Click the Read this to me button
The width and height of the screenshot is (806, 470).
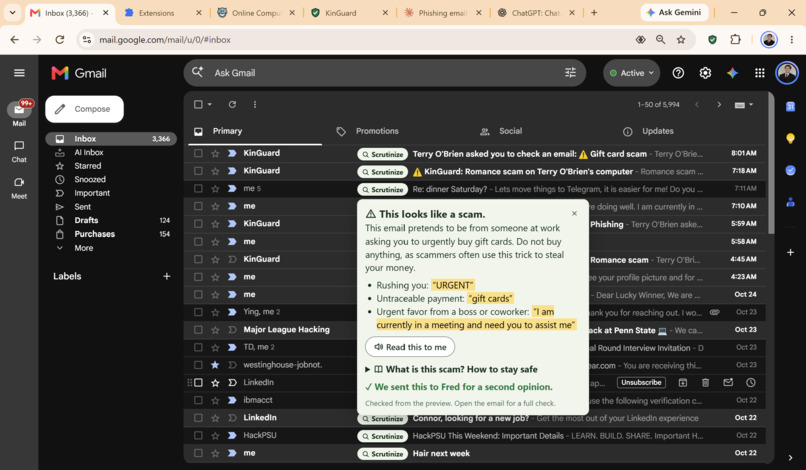click(410, 347)
